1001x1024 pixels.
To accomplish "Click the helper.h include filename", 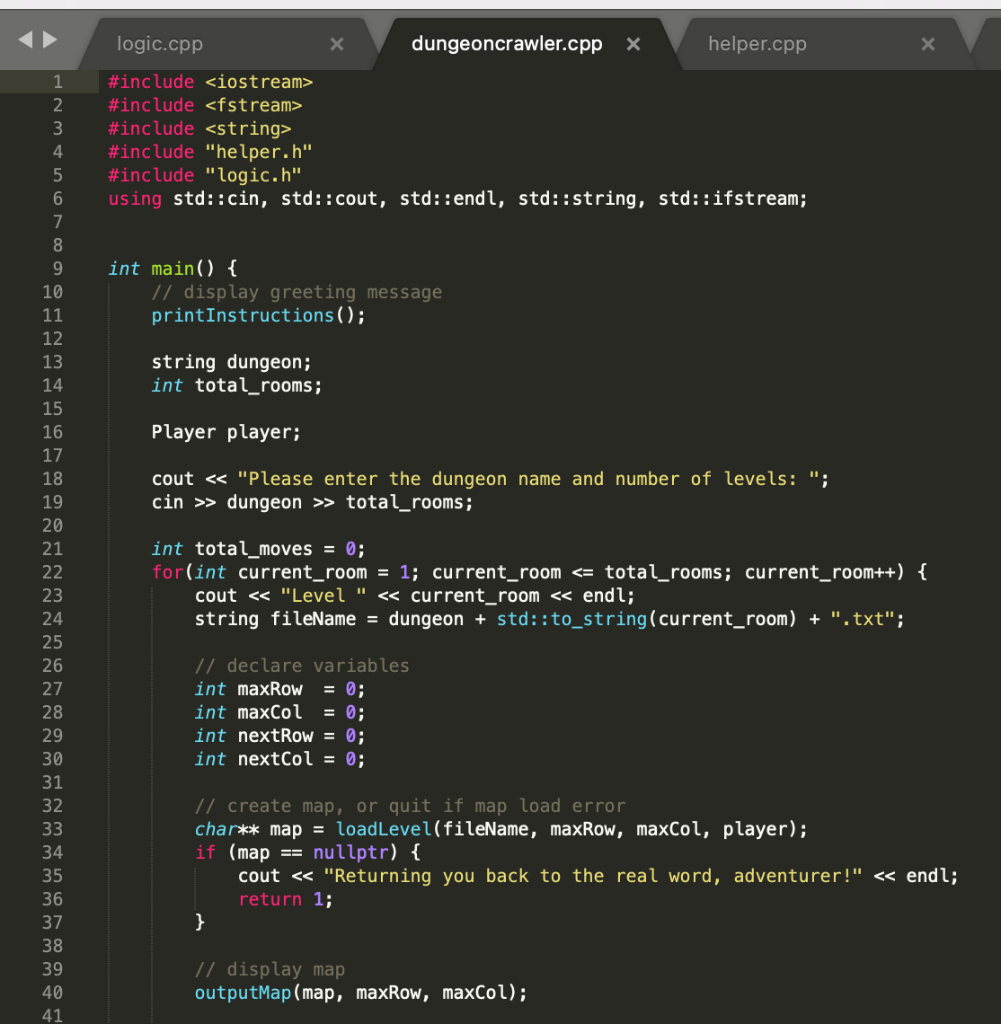I will 258,151.
